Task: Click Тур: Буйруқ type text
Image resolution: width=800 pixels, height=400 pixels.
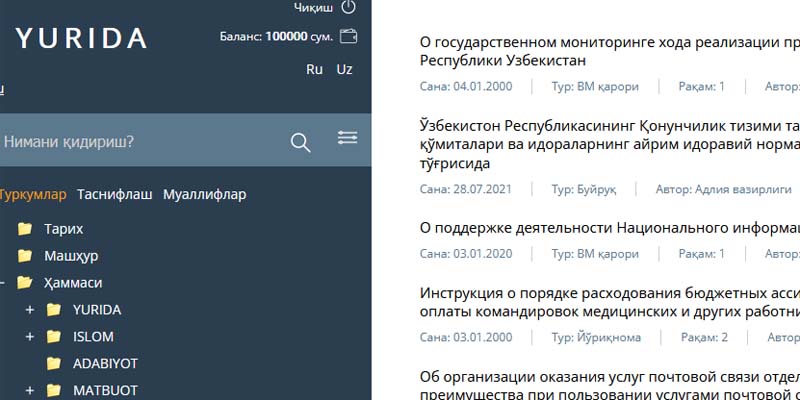Action: (x=584, y=190)
